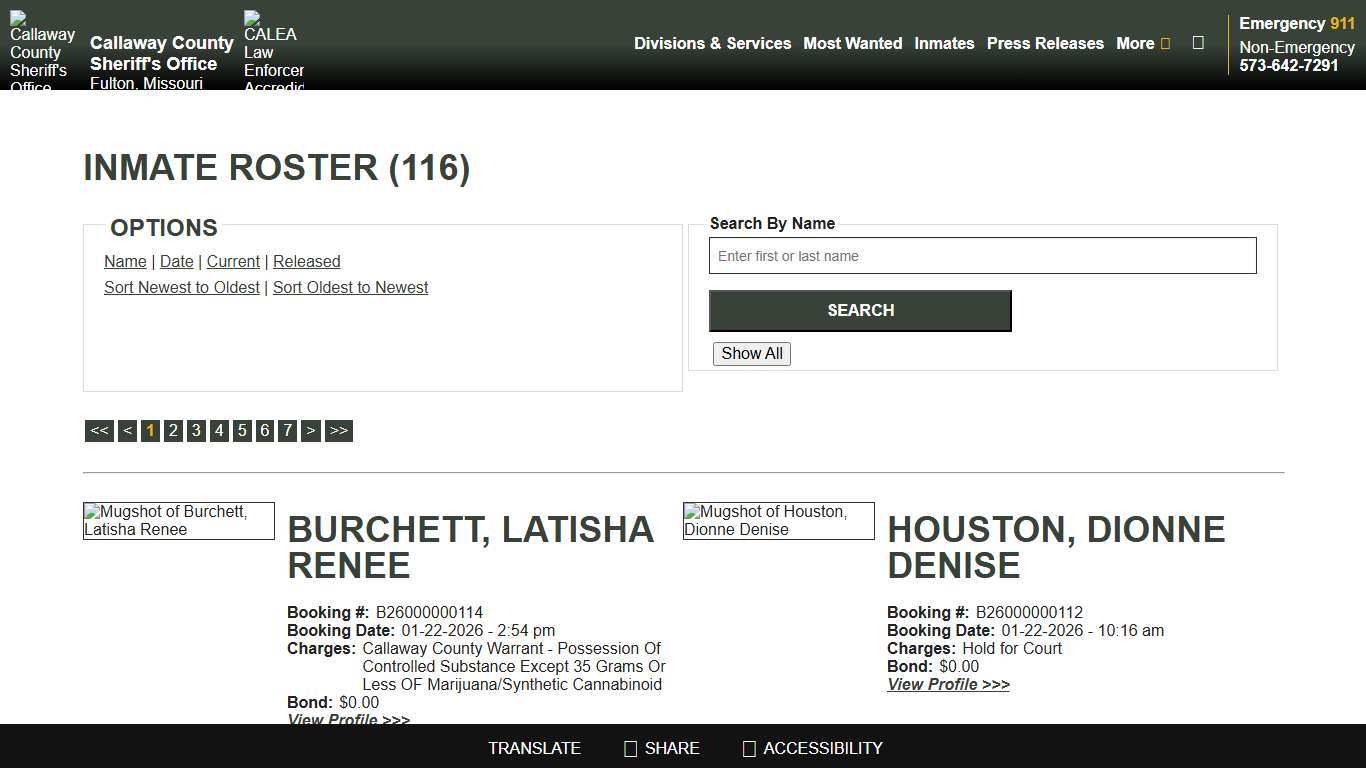
Task: Expand the More navigation dropdown
Action: click(1143, 43)
